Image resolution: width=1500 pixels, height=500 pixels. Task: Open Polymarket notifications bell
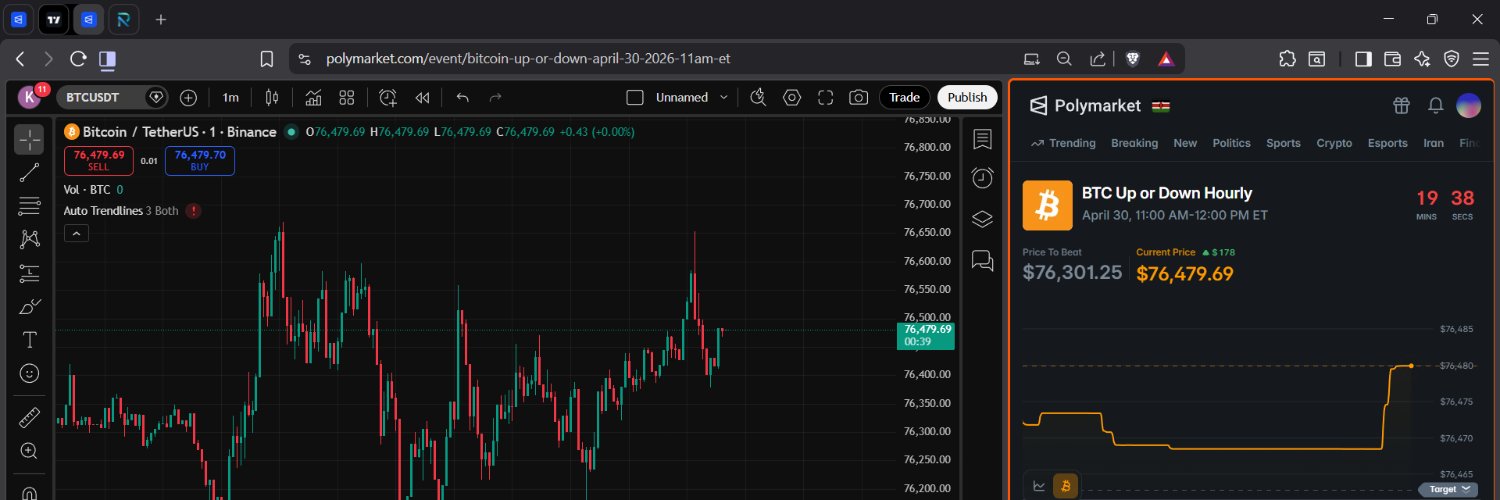(1436, 105)
